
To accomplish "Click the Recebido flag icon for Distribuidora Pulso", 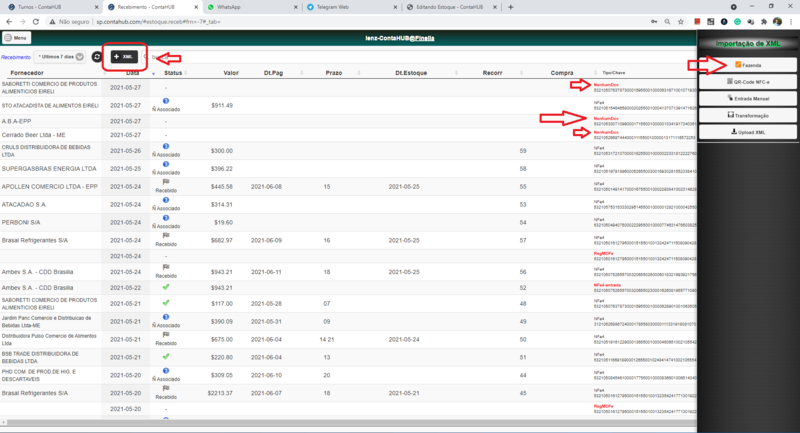I will coord(166,335).
